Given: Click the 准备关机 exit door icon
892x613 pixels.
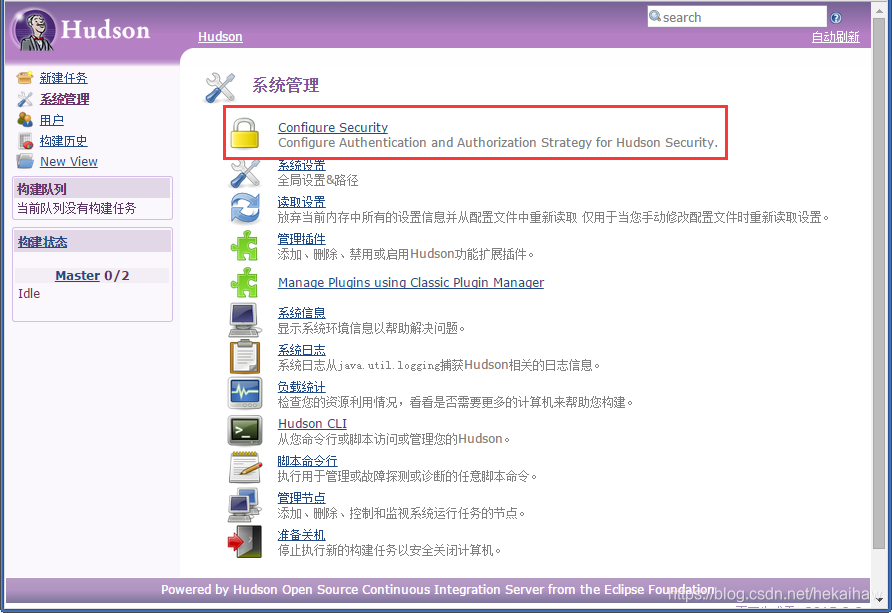Looking at the screenshot, I should coord(245,541).
